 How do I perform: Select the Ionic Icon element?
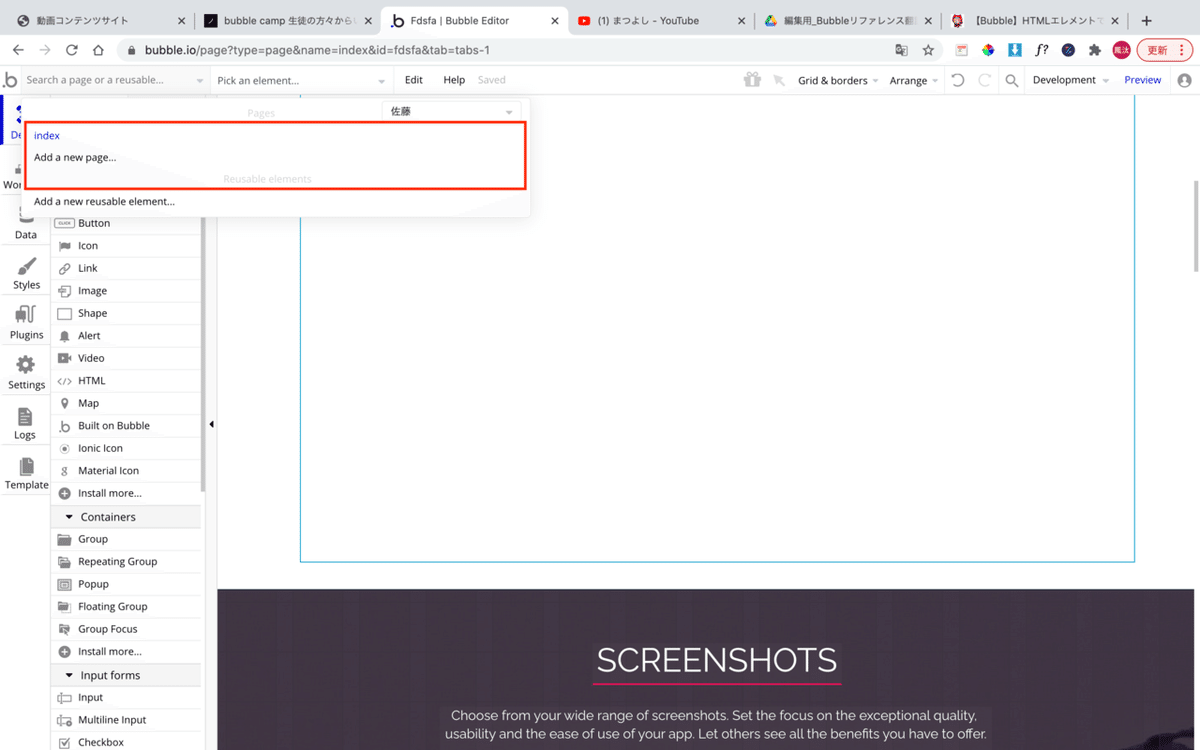[x=126, y=448]
